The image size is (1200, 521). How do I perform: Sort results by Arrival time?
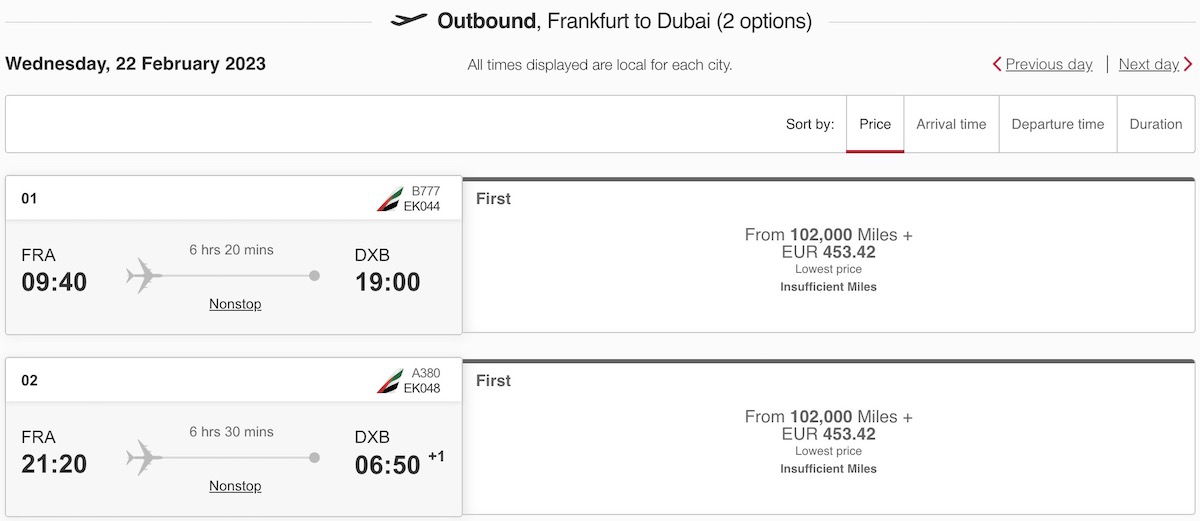[951, 124]
